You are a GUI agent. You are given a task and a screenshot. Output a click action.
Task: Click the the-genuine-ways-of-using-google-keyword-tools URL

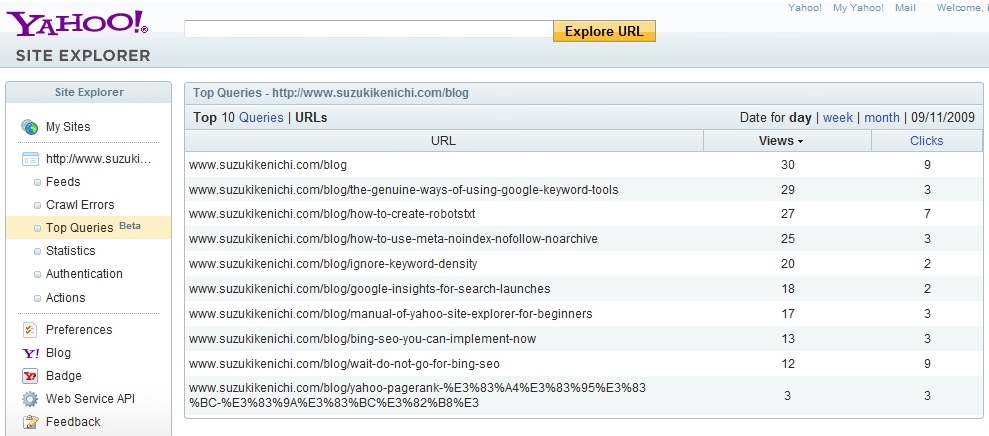[x=404, y=189]
